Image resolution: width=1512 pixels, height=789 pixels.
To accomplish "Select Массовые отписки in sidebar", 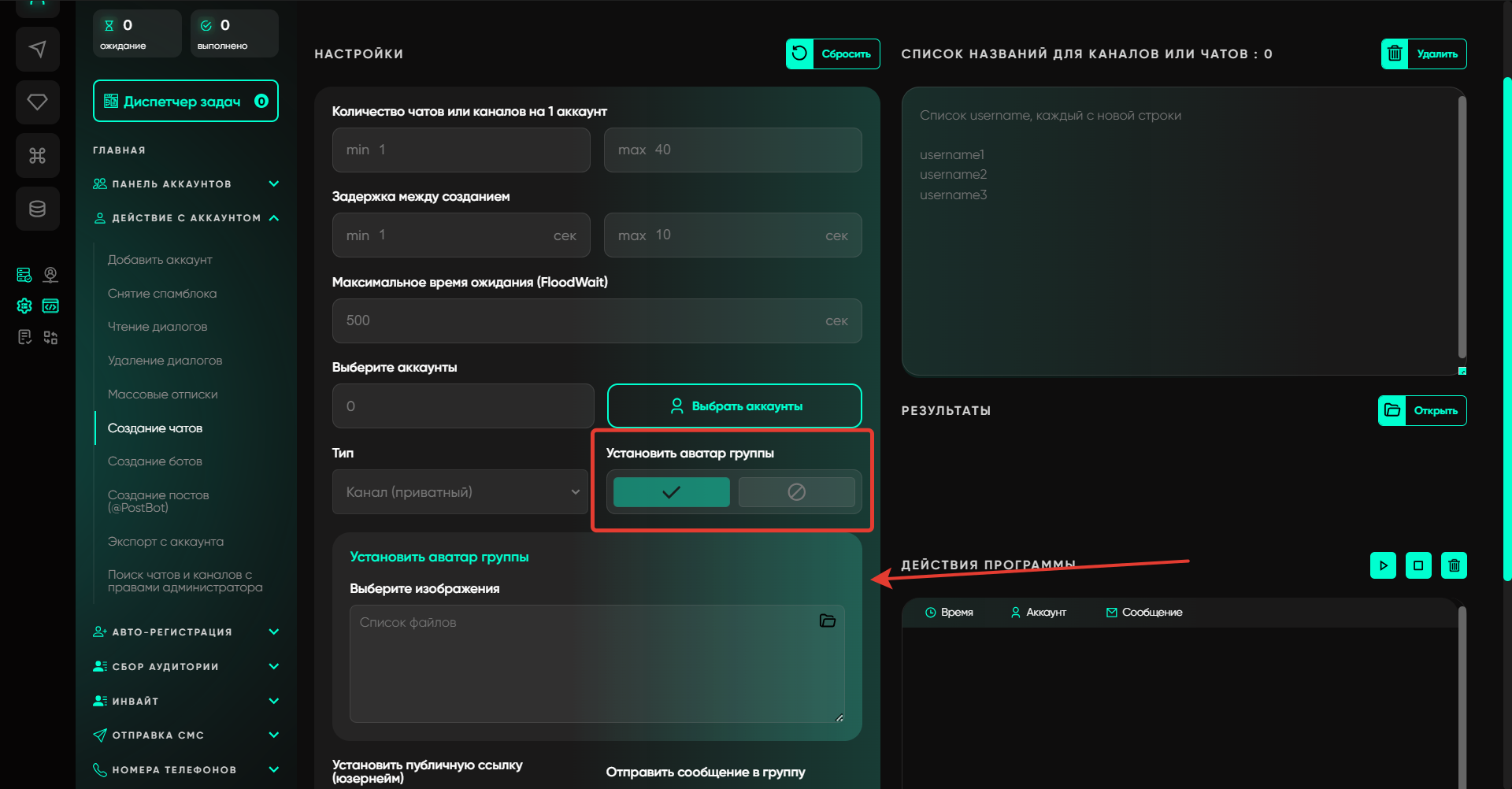I will pyautogui.click(x=163, y=394).
